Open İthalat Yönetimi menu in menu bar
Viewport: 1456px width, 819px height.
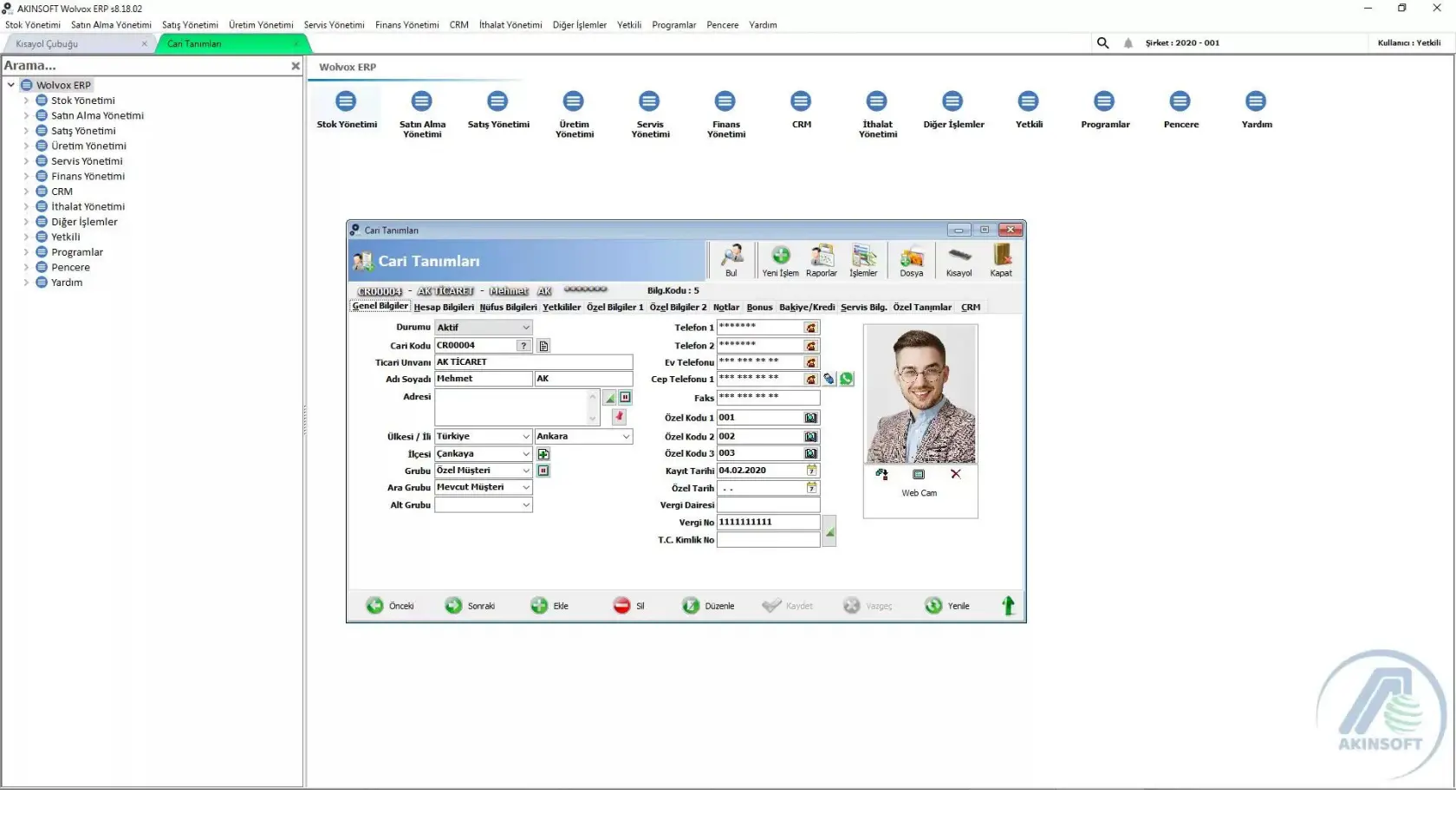click(x=510, y=25)
